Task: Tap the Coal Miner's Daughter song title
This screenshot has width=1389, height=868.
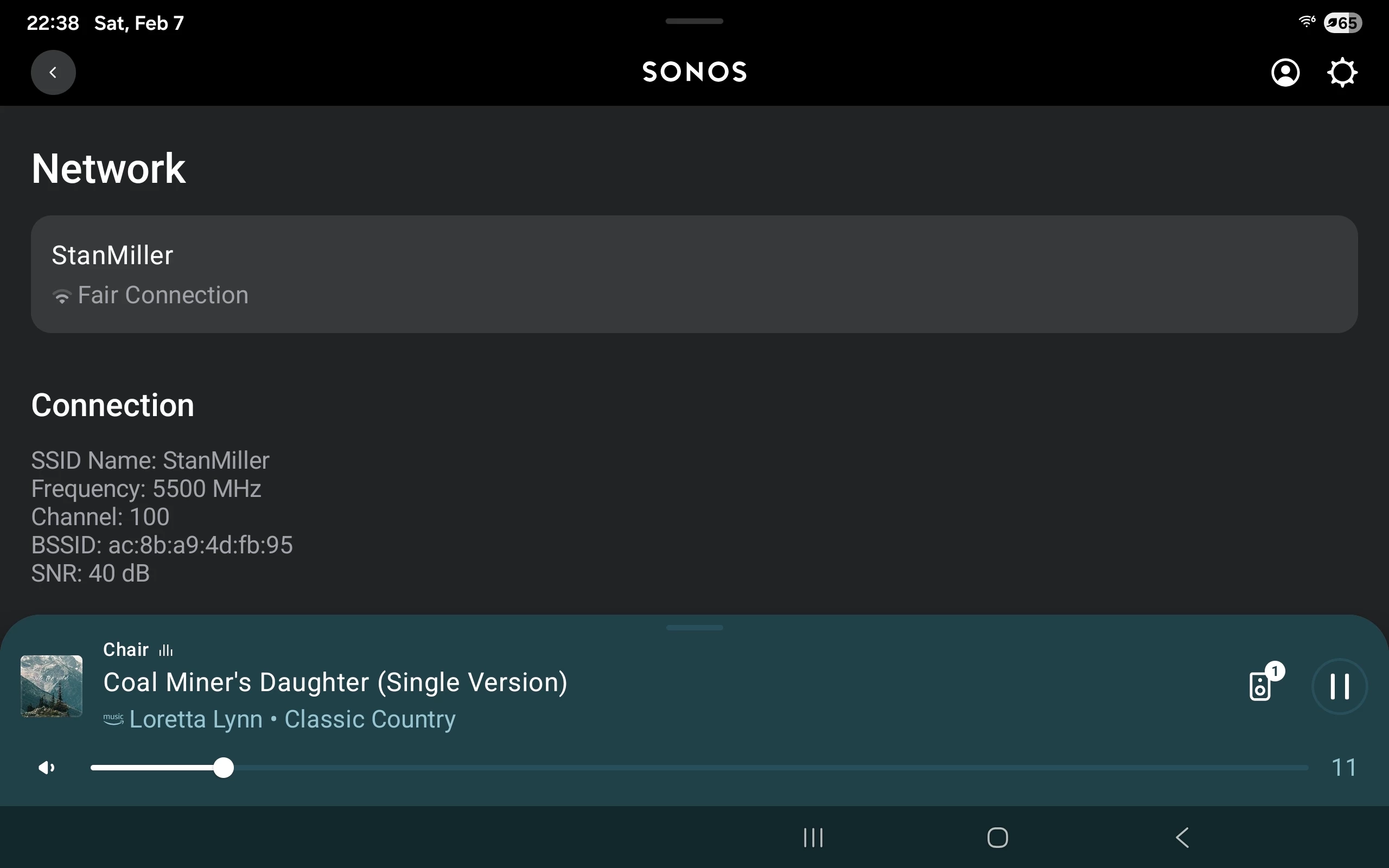Action: [335, 682]
